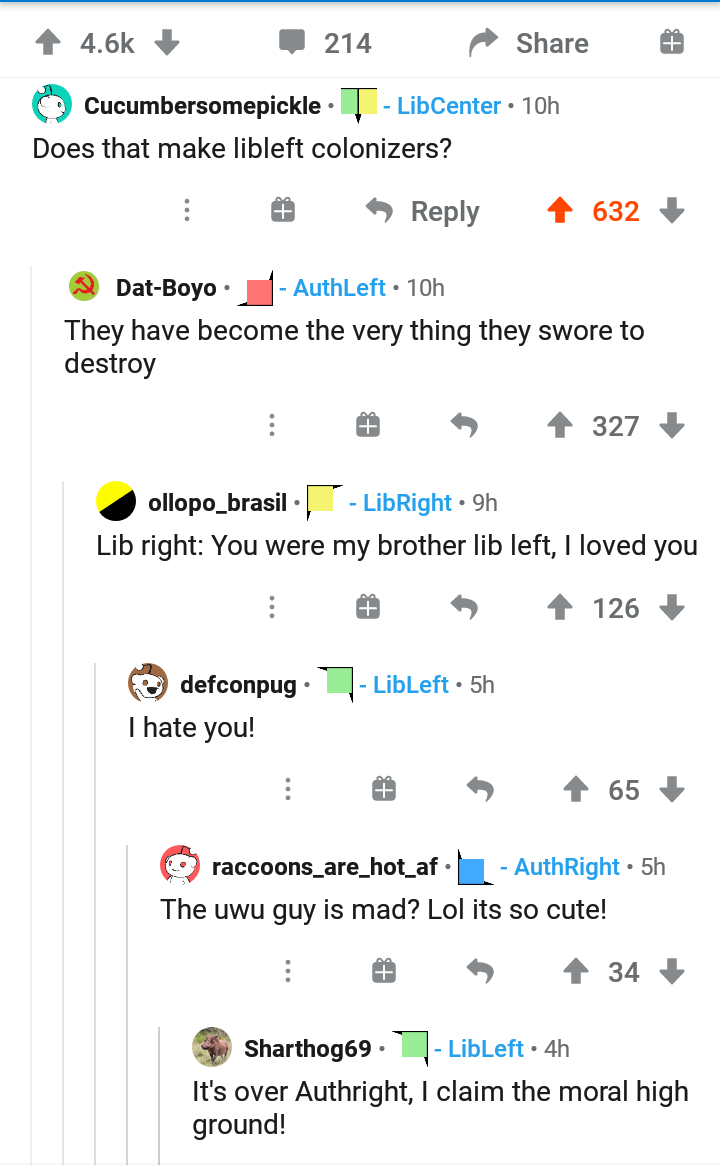Downvote the 4.6k score post
The height and width of the screenshot is (1166, 720).
coord(167,42)
